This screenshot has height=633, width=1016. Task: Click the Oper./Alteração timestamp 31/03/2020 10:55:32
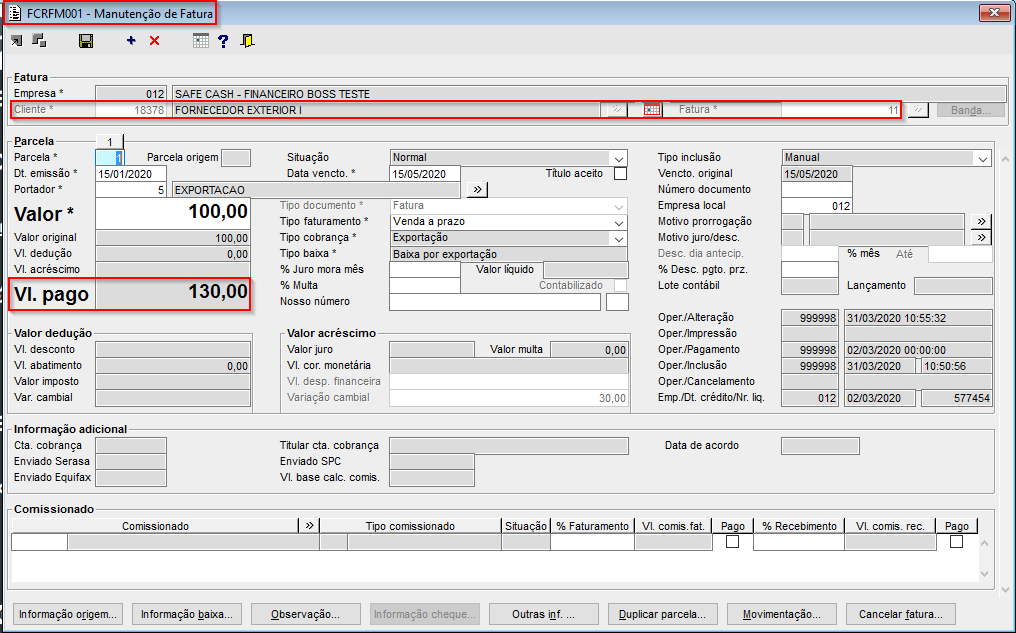[x=918, y=317]
